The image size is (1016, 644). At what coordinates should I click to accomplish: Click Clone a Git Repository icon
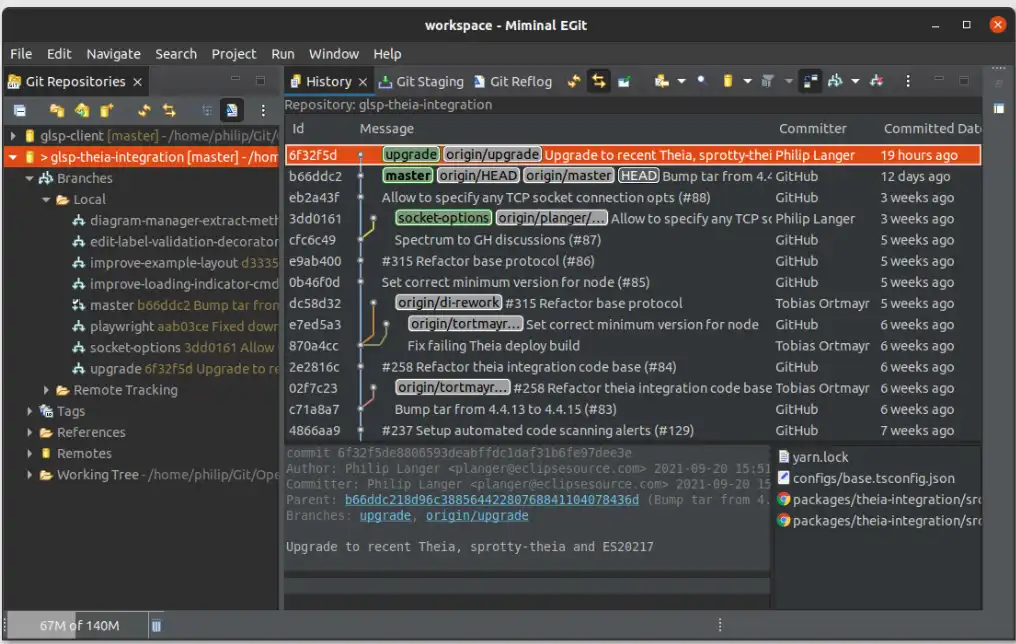point(82,110)
